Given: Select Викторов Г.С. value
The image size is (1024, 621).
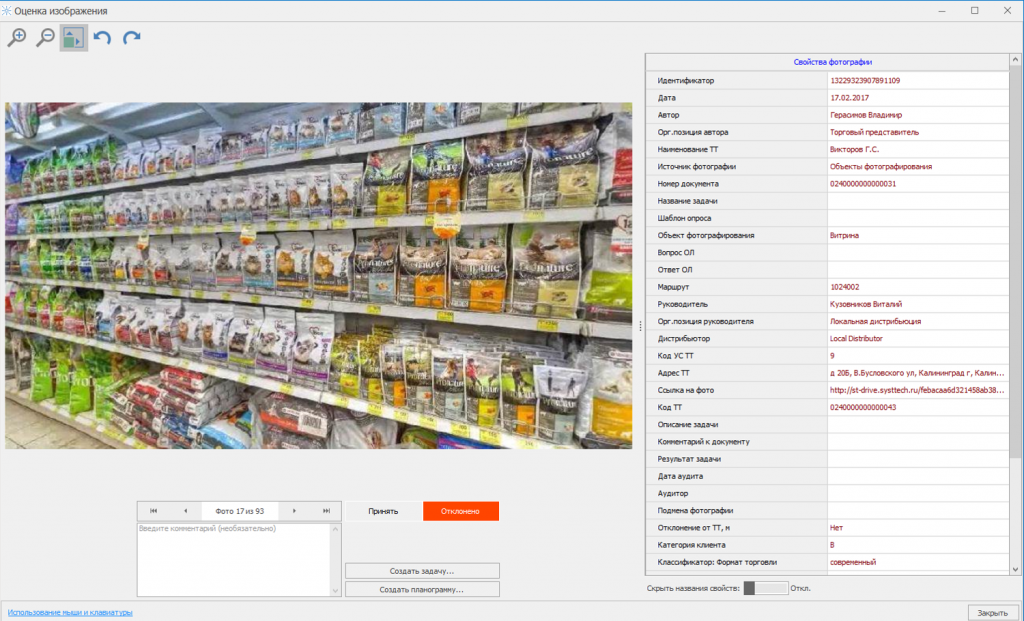Looking at the screenshot, I should point(854,149).
